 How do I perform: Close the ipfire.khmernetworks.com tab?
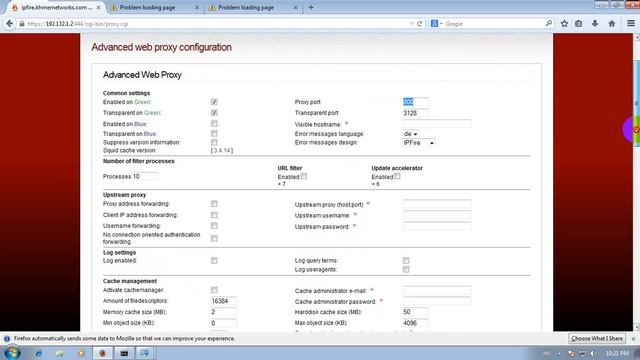pyautogui.click(x=98, y=7)
